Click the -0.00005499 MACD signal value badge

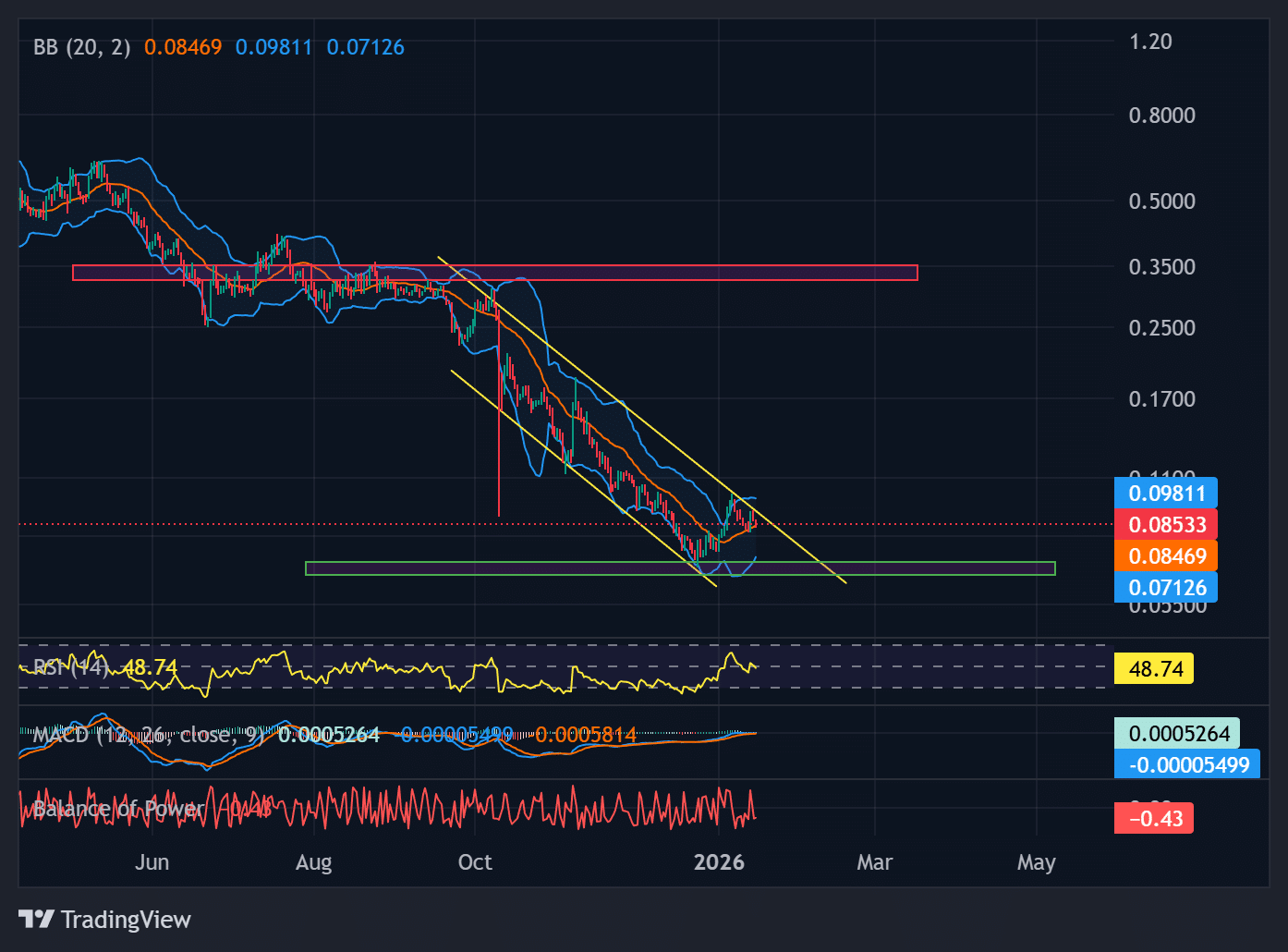coord(1188,764)
